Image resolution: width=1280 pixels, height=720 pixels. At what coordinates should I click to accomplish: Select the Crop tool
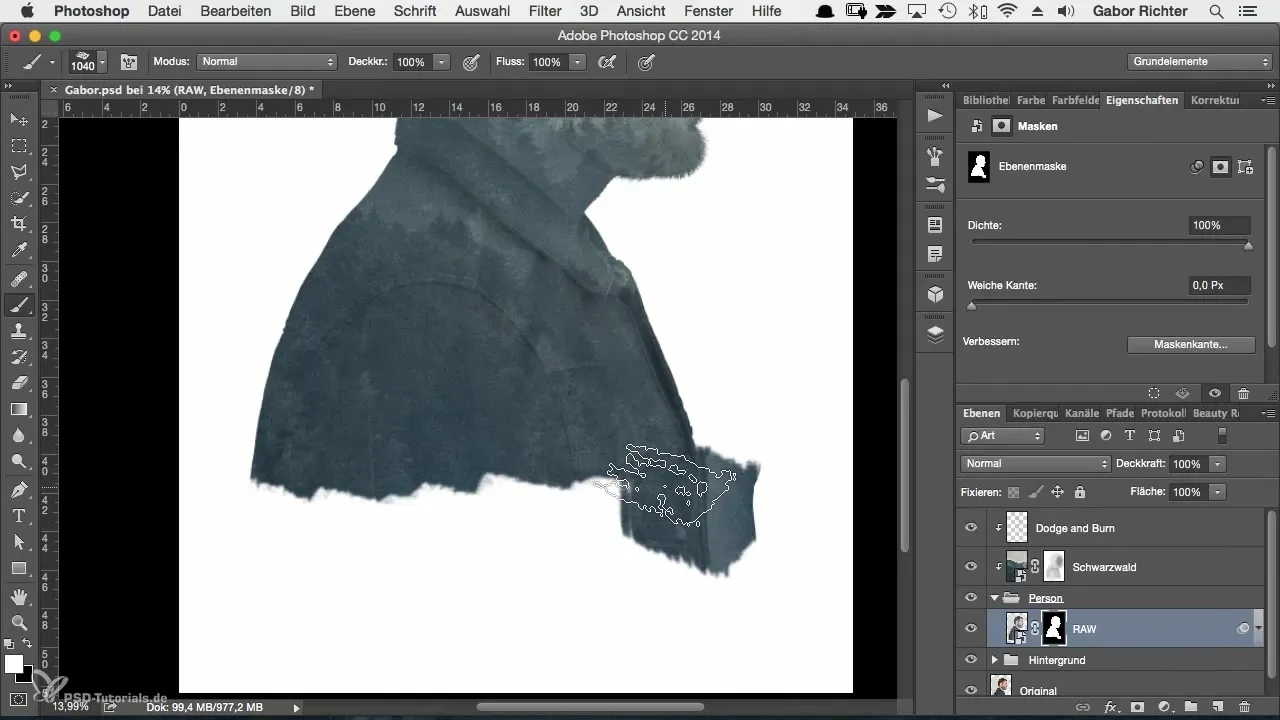[x=18, y=224]
